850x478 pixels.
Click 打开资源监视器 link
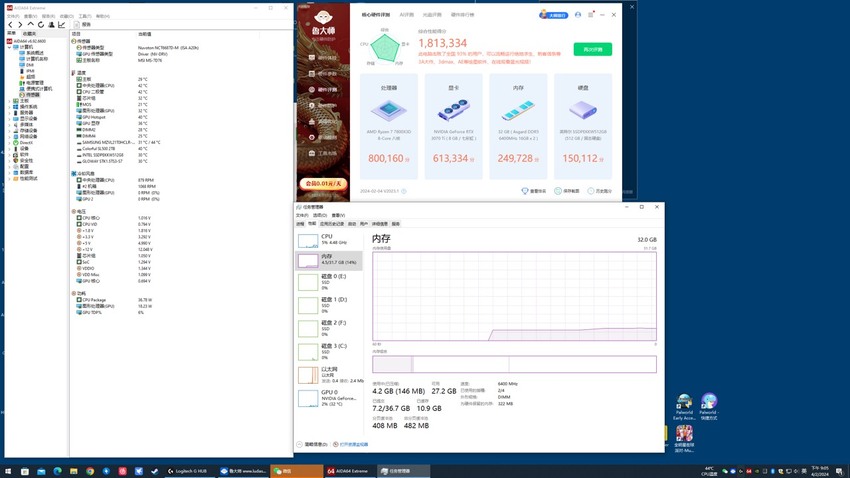350,444
